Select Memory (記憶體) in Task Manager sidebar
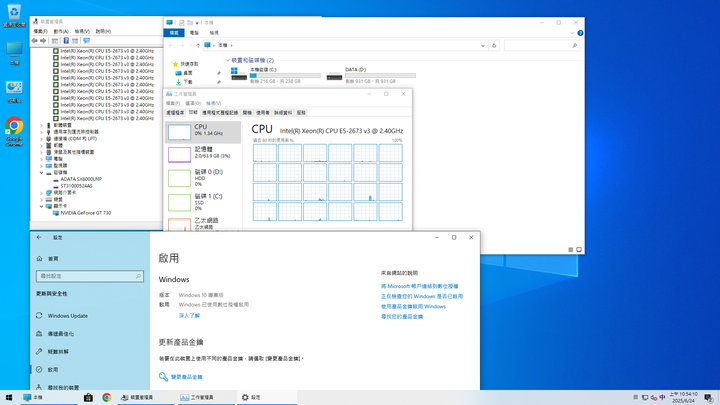 [x=203, y=155]
